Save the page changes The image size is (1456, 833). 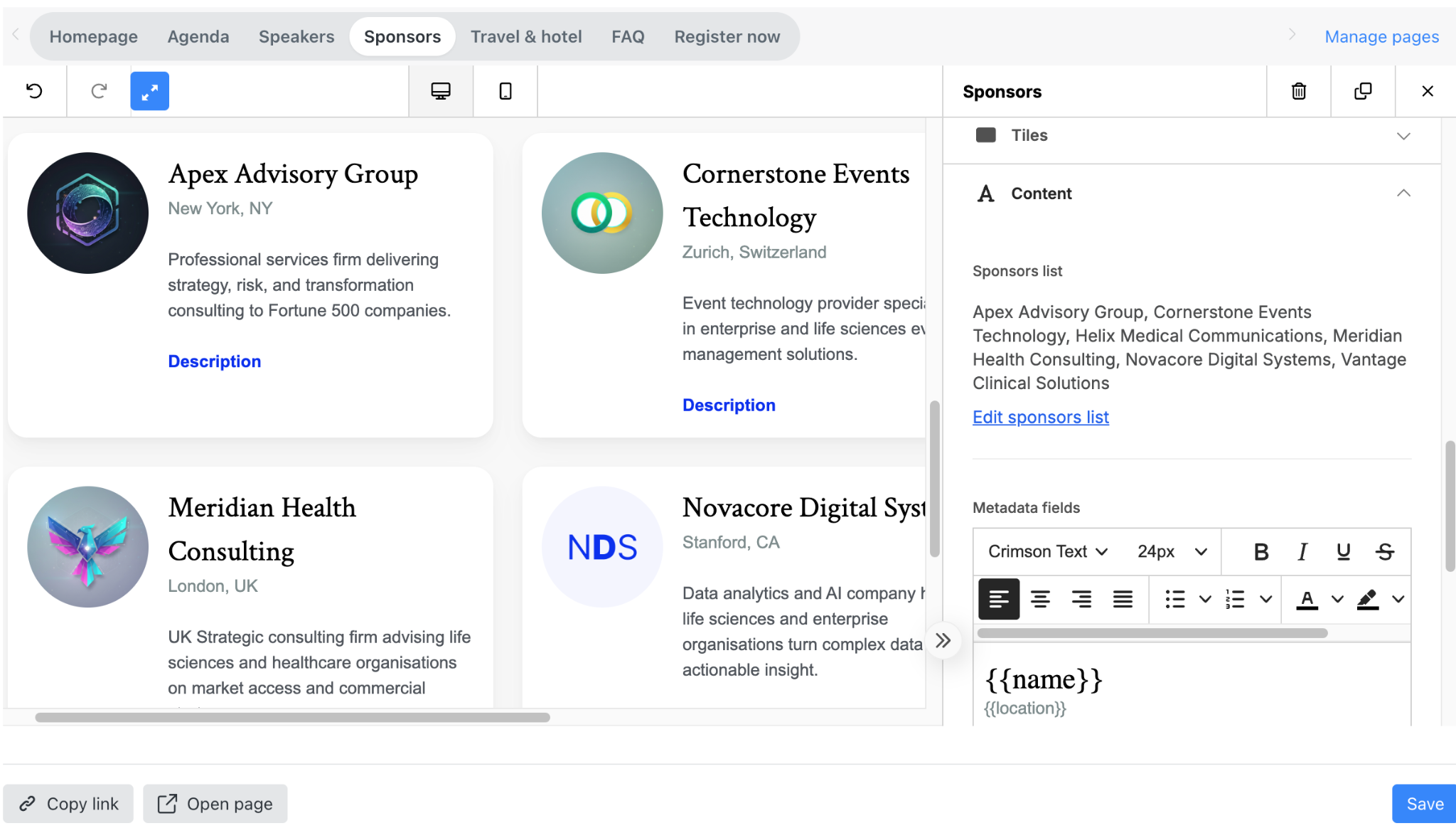click(x=1424, y=804)
